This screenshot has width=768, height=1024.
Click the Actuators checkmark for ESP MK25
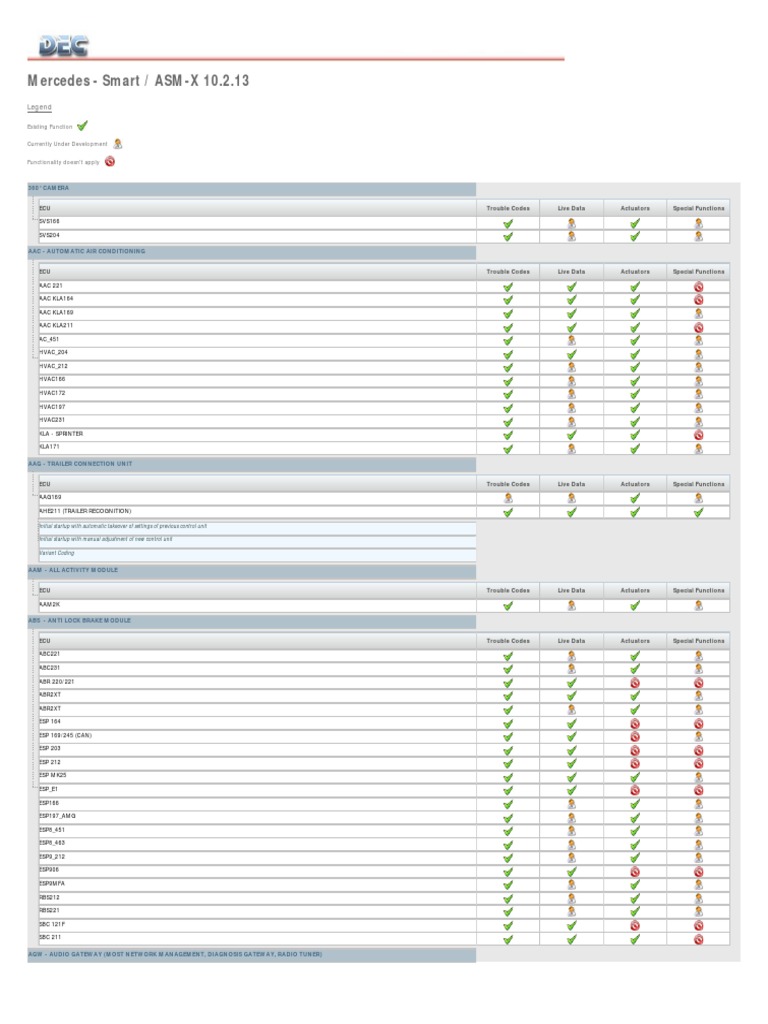pos(635,777)
